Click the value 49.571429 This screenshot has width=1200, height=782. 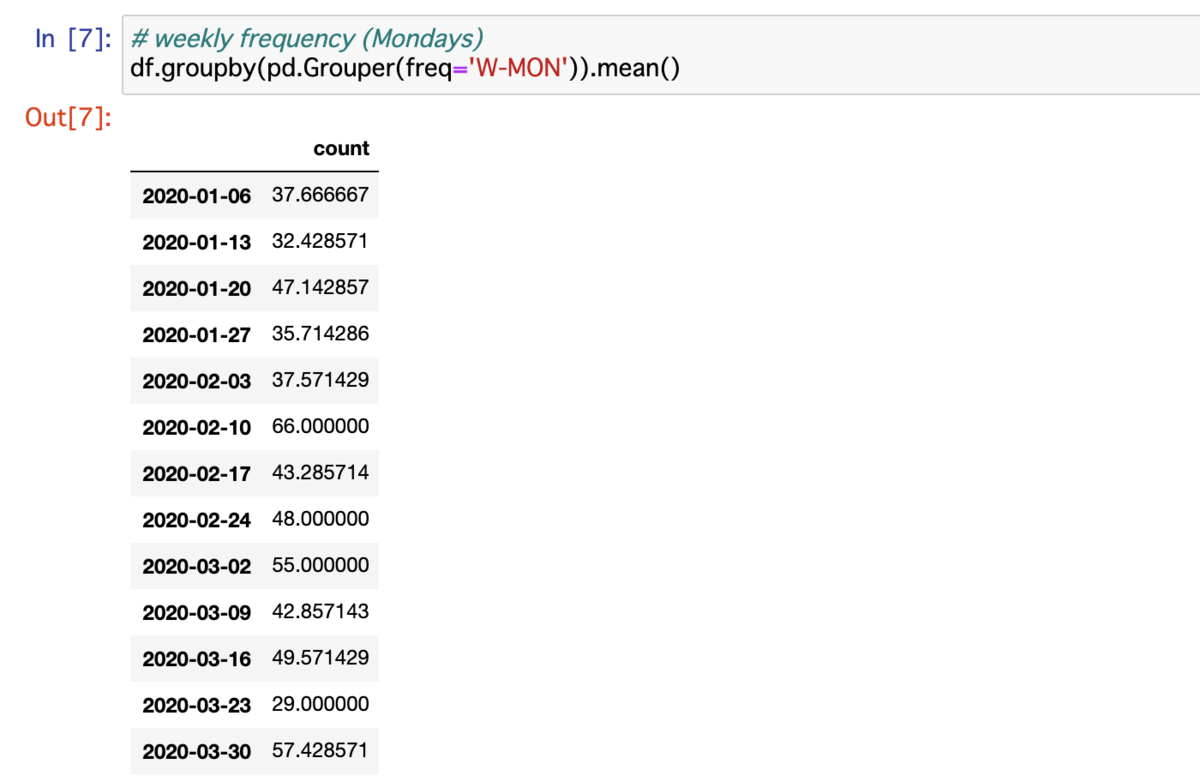coord(320,657)
